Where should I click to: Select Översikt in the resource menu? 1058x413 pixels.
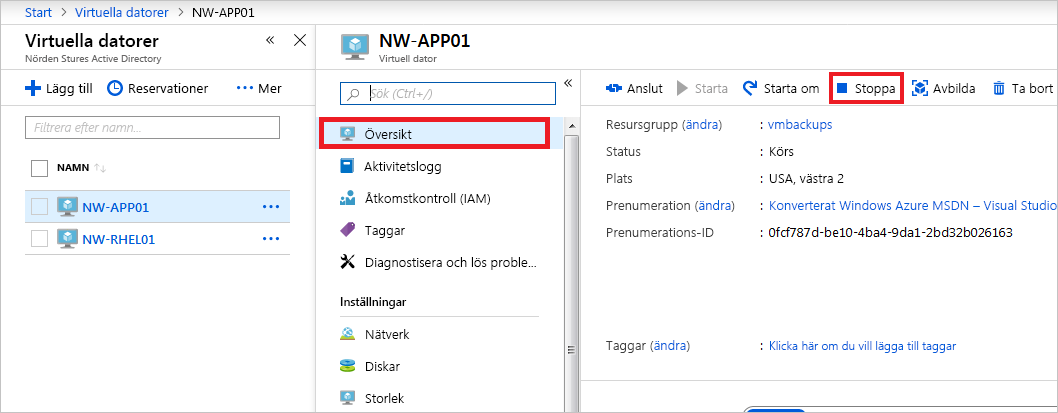(435, 134)
